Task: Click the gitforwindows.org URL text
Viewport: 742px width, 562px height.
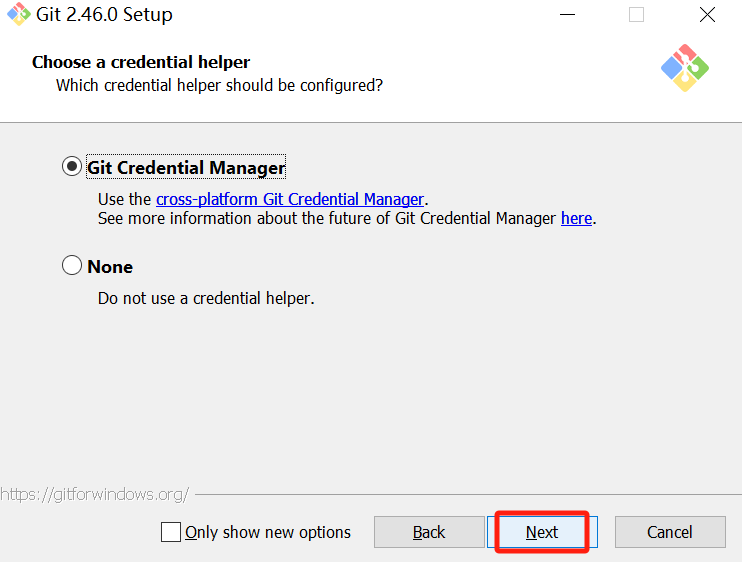Action: [x=95, y=494]
